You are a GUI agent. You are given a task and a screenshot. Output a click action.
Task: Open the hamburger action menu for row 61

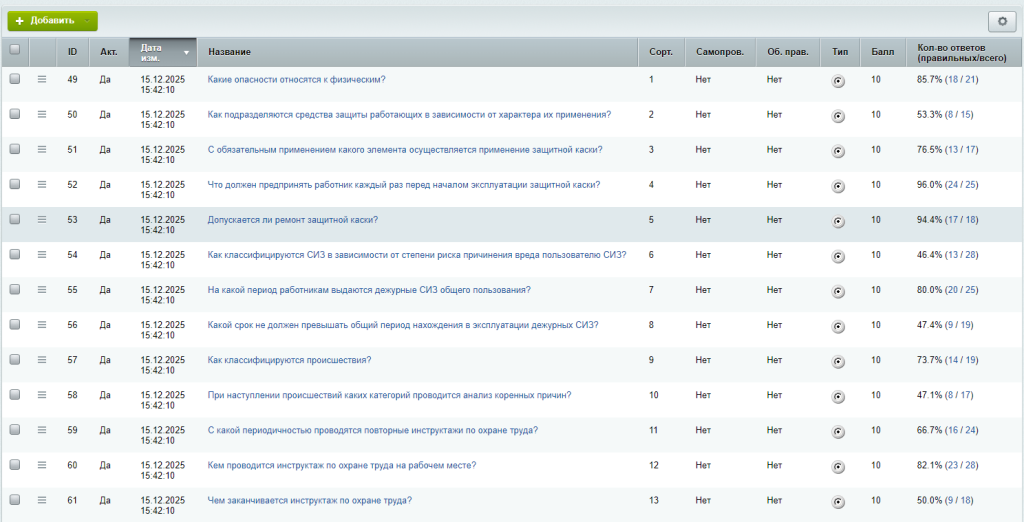pyautogui.click(x=42, y=500)
